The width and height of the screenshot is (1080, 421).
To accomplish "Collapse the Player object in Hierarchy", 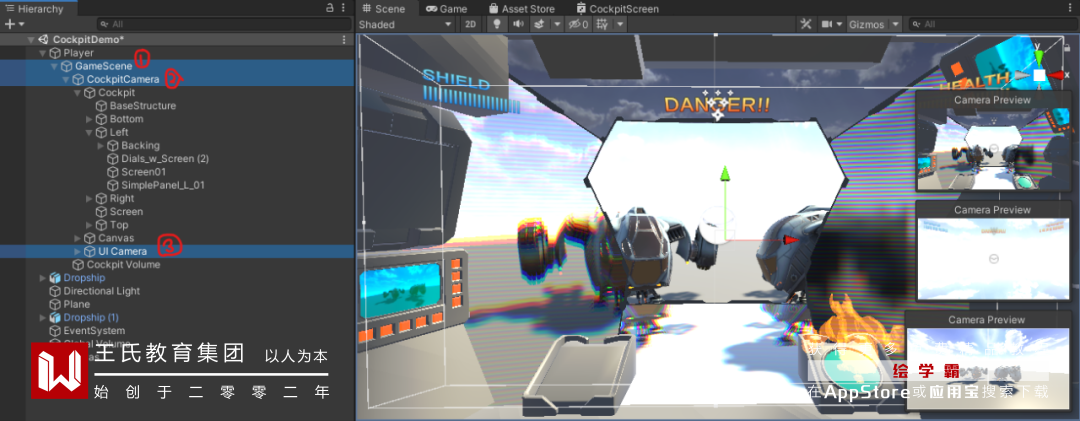I will [43, 53].
